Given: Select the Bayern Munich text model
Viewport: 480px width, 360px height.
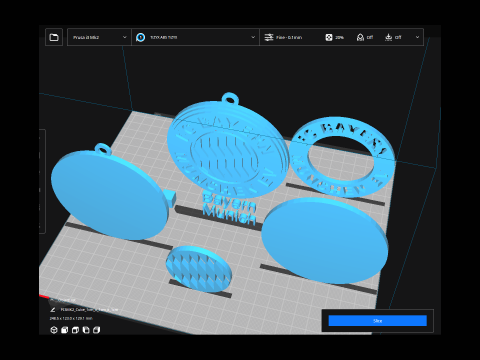Looking at the screenshot, I should pos(229,209).
